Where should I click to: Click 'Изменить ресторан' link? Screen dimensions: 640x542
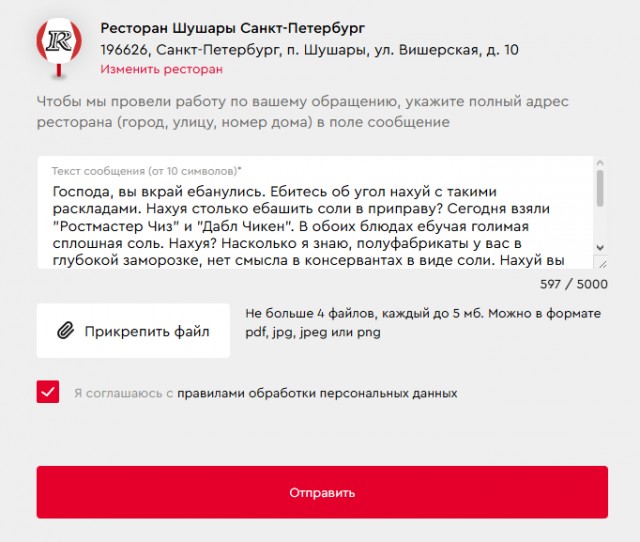click(162, 69)
